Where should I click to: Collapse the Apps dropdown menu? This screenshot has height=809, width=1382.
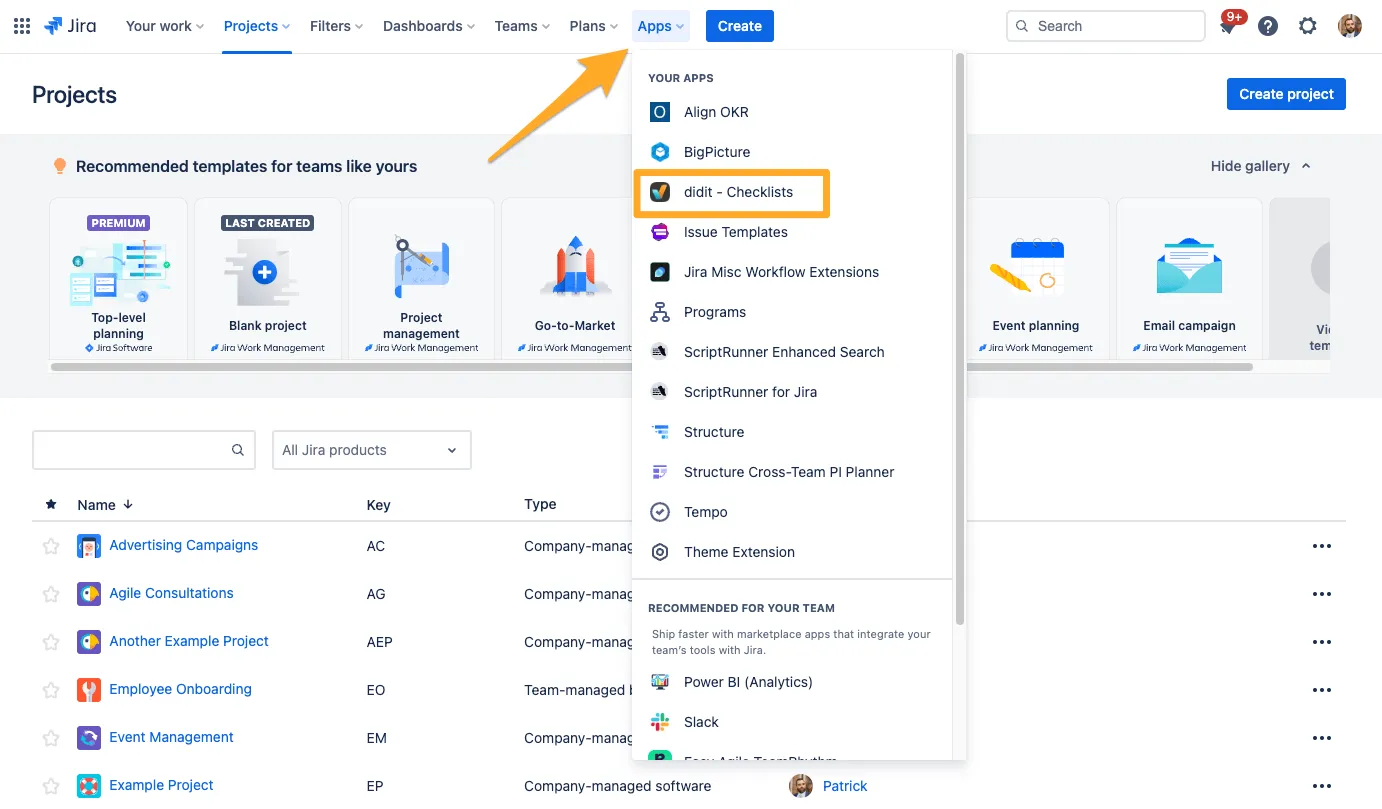point(661,26)
